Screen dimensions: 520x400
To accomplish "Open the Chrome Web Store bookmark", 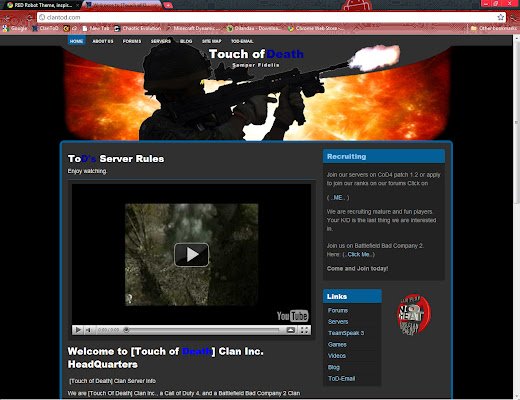I will point(316,28).
